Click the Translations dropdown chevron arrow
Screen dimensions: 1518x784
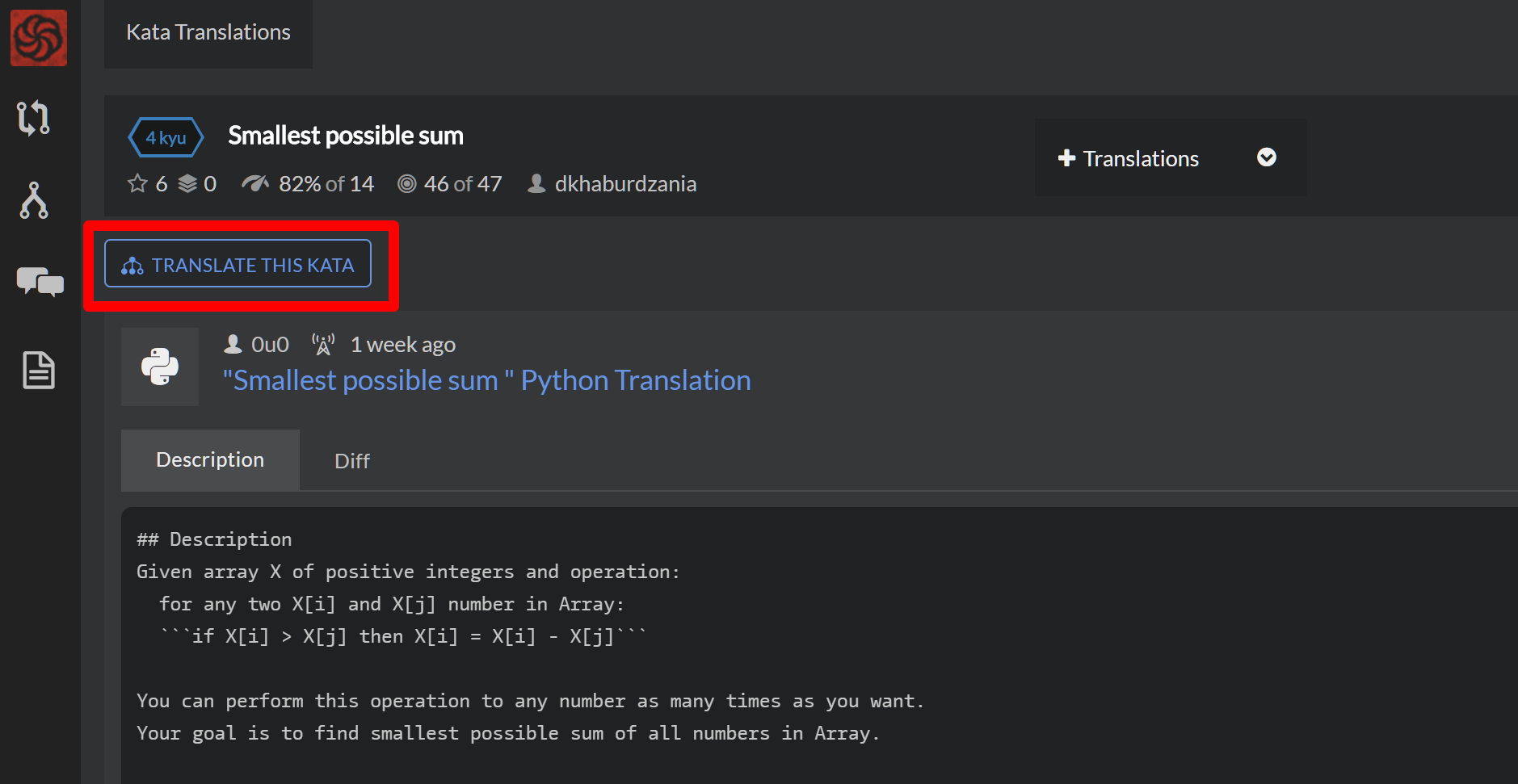1266,157
